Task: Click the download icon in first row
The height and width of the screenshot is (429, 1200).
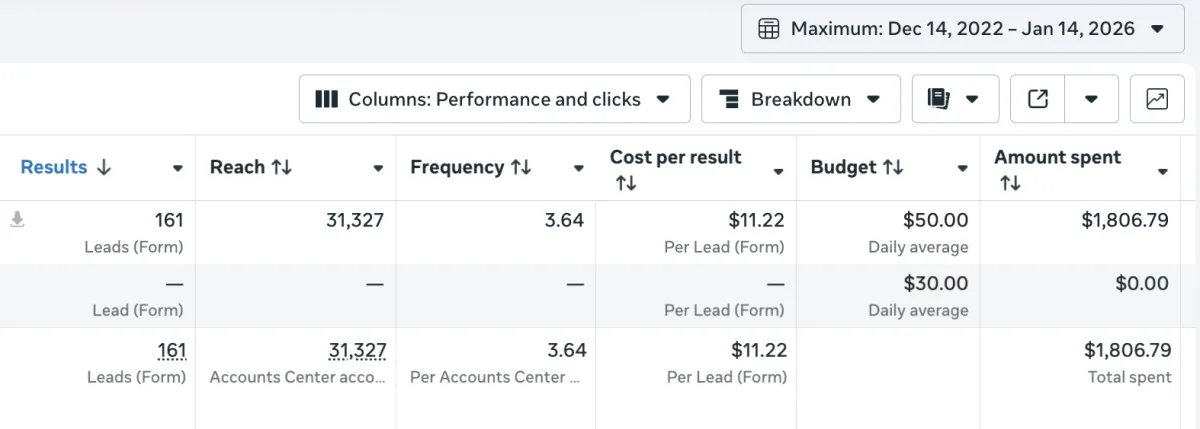Action: point(17,220)
